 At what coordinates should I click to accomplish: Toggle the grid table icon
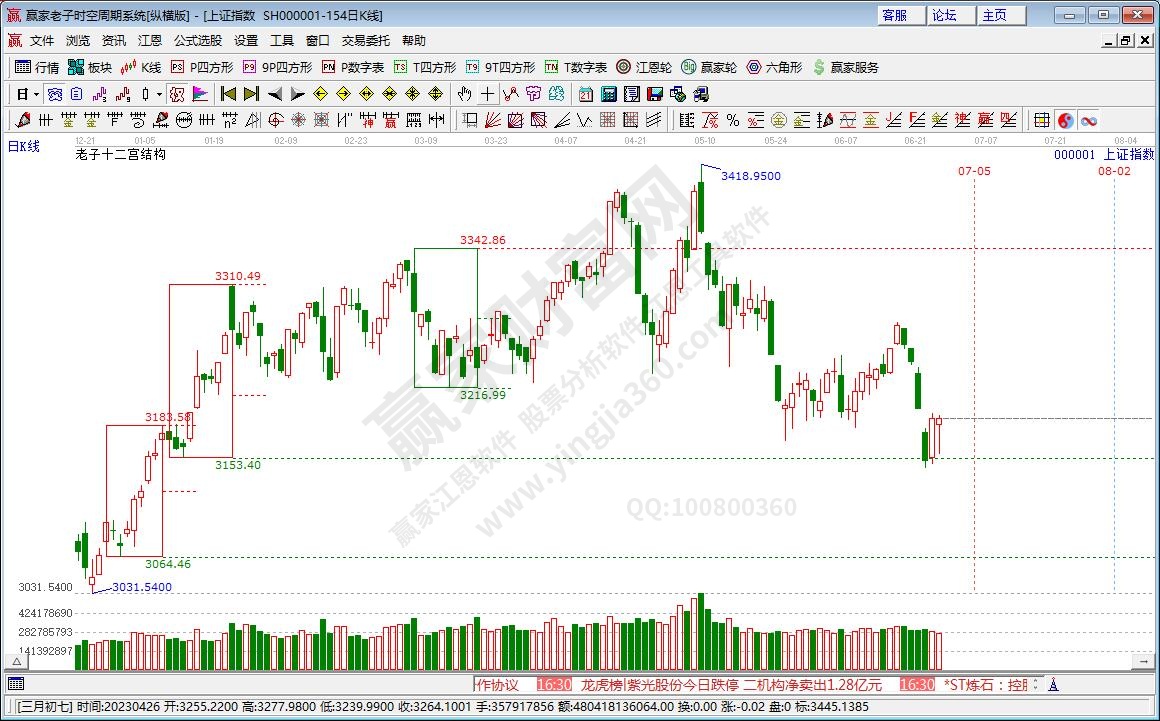coord(1041,120)
